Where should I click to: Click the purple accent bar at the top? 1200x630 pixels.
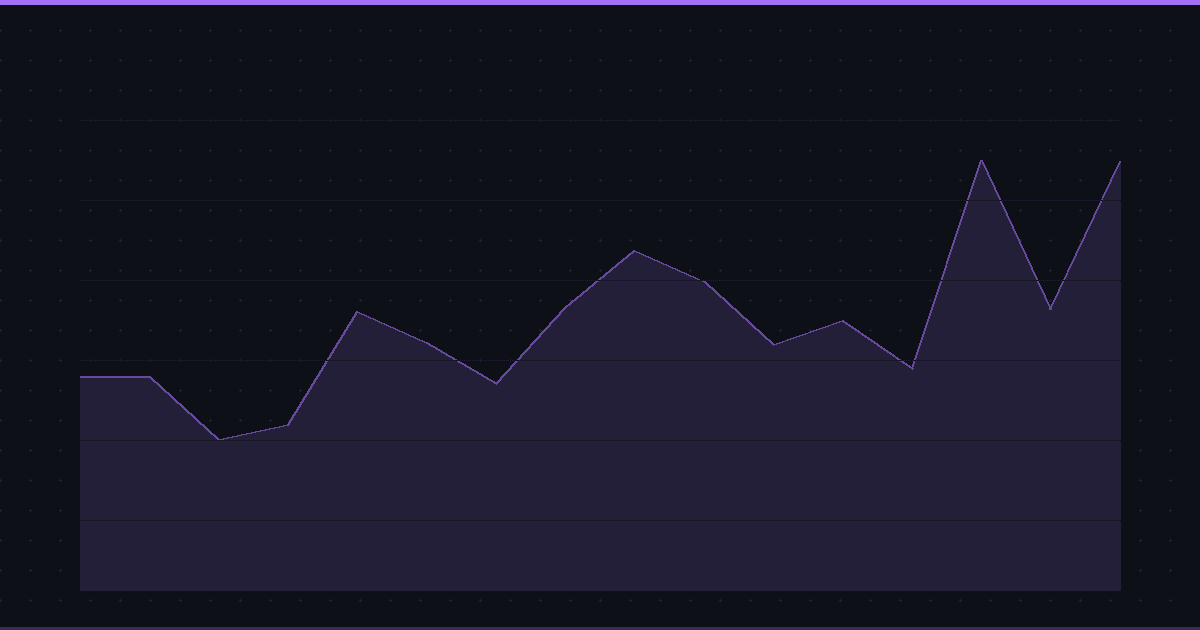coord(600,2)
